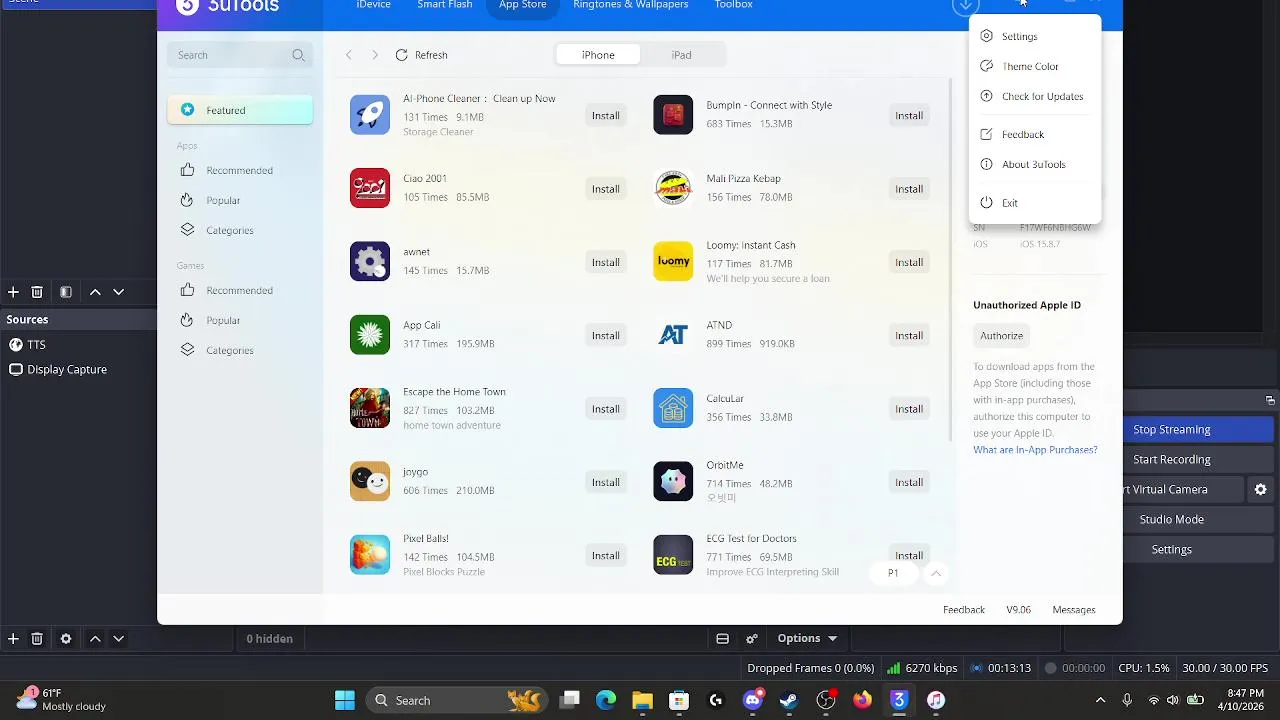Screen dimensions: 1280x720
Task: Open Ringtones & Wallpapers tab
Action: 631,5
